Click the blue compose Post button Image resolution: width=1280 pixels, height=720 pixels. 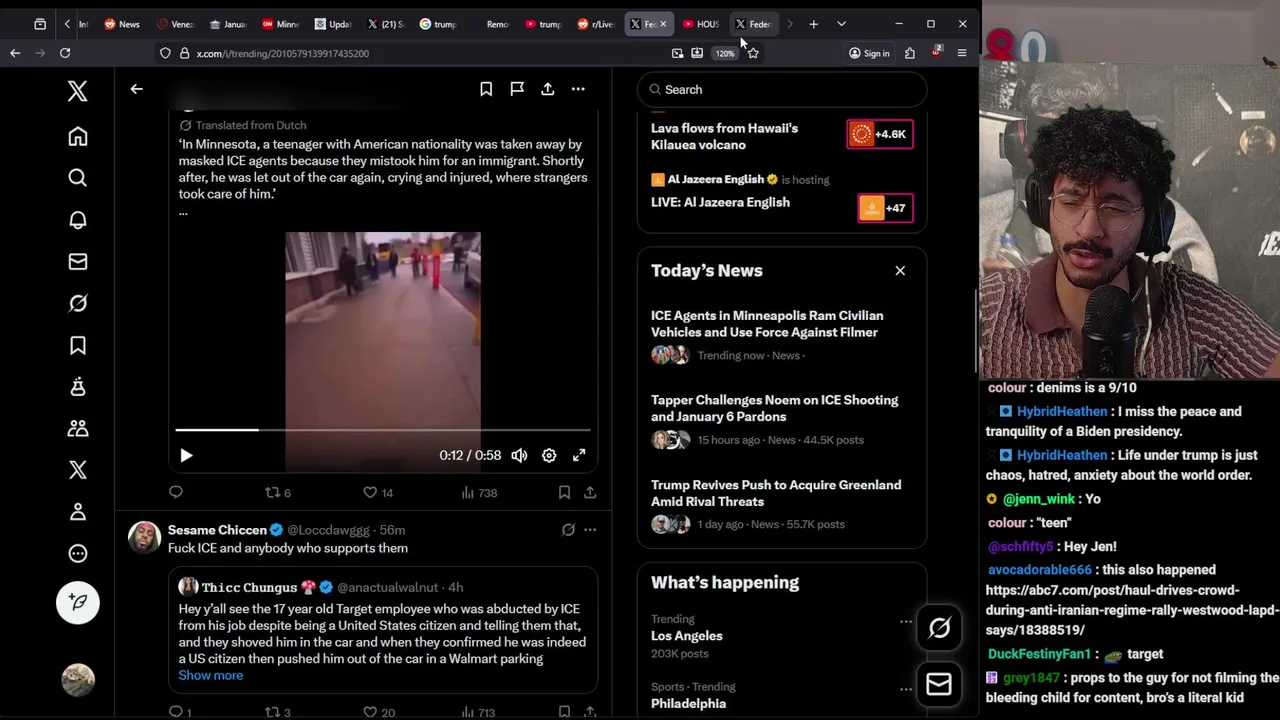[x=78, y=602]
